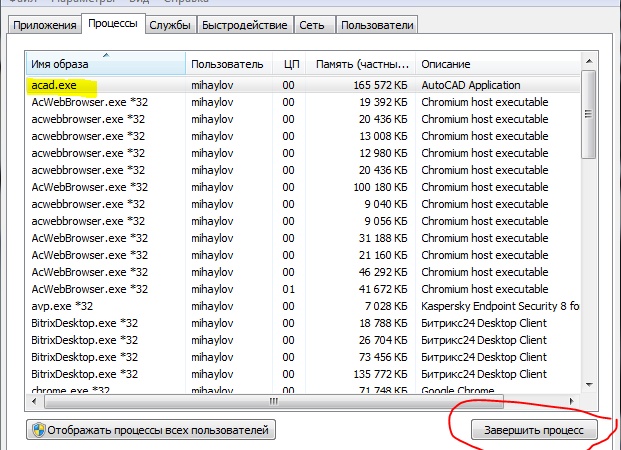Select the acad.exe process row

click(x=303, y=85)
